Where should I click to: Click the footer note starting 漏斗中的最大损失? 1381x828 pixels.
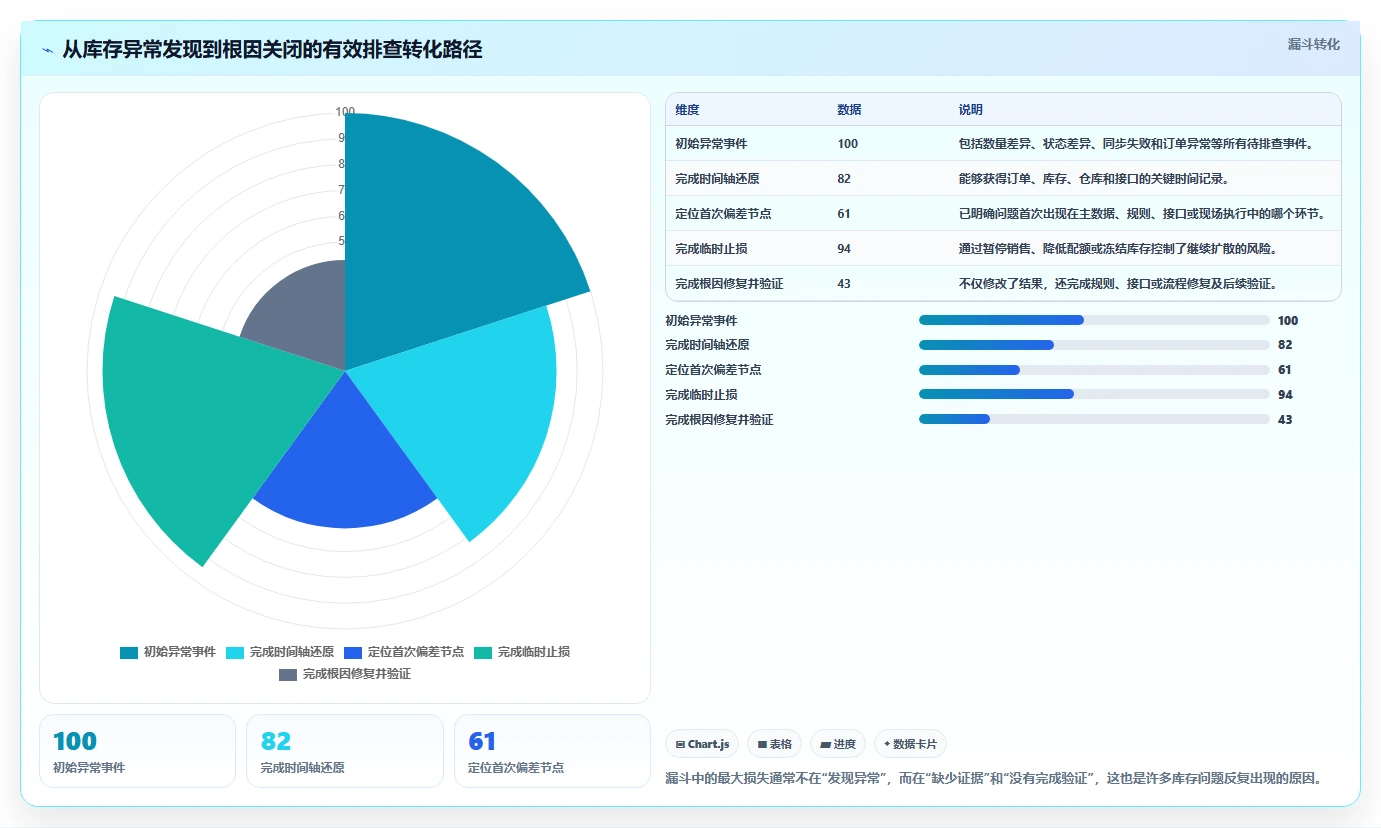[x=996, y=777]
